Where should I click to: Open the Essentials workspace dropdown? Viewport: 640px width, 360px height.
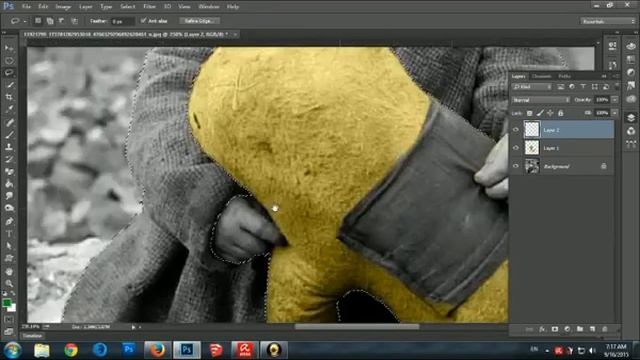pos(607,21)
